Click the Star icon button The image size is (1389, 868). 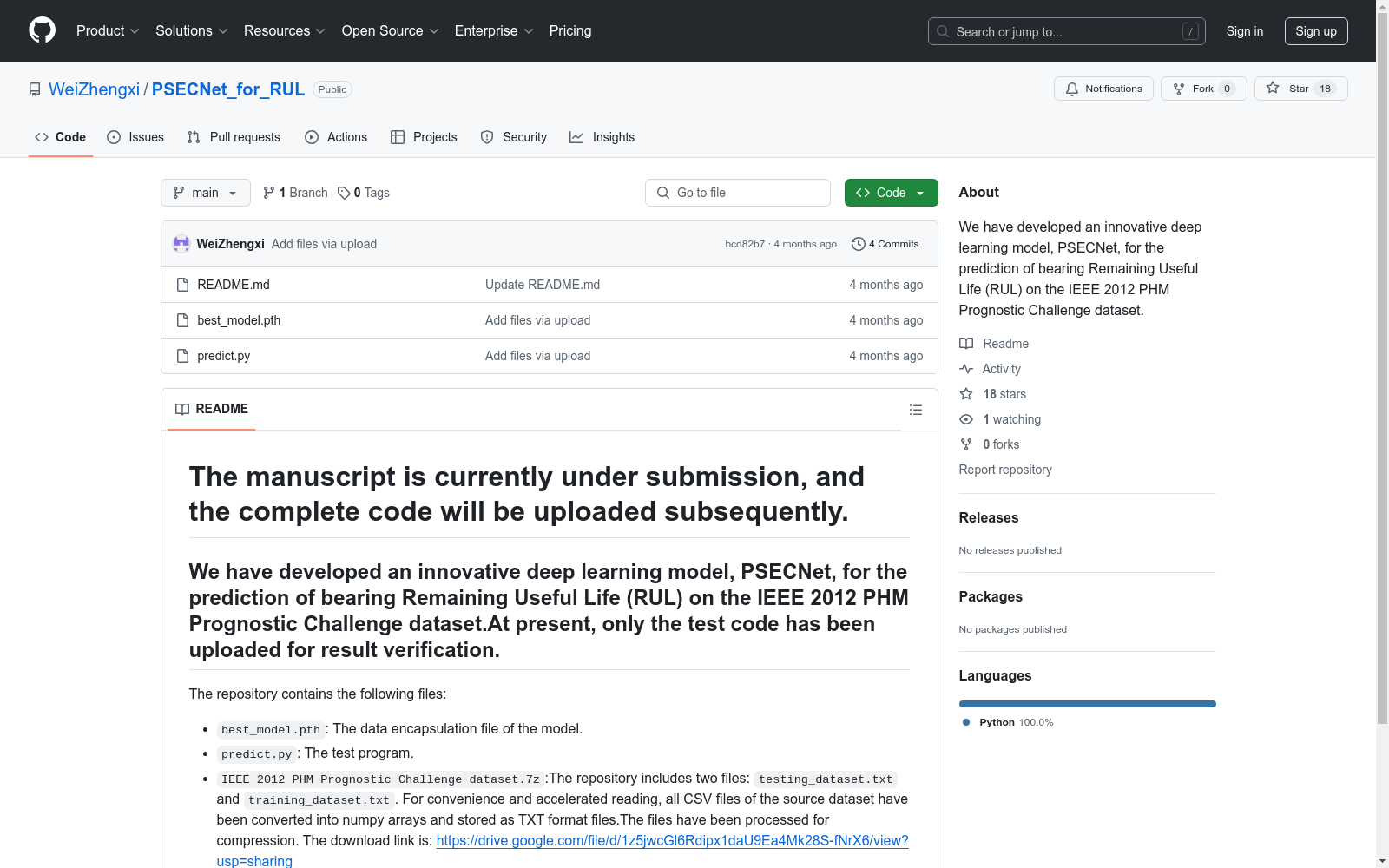coord(1273,89)
